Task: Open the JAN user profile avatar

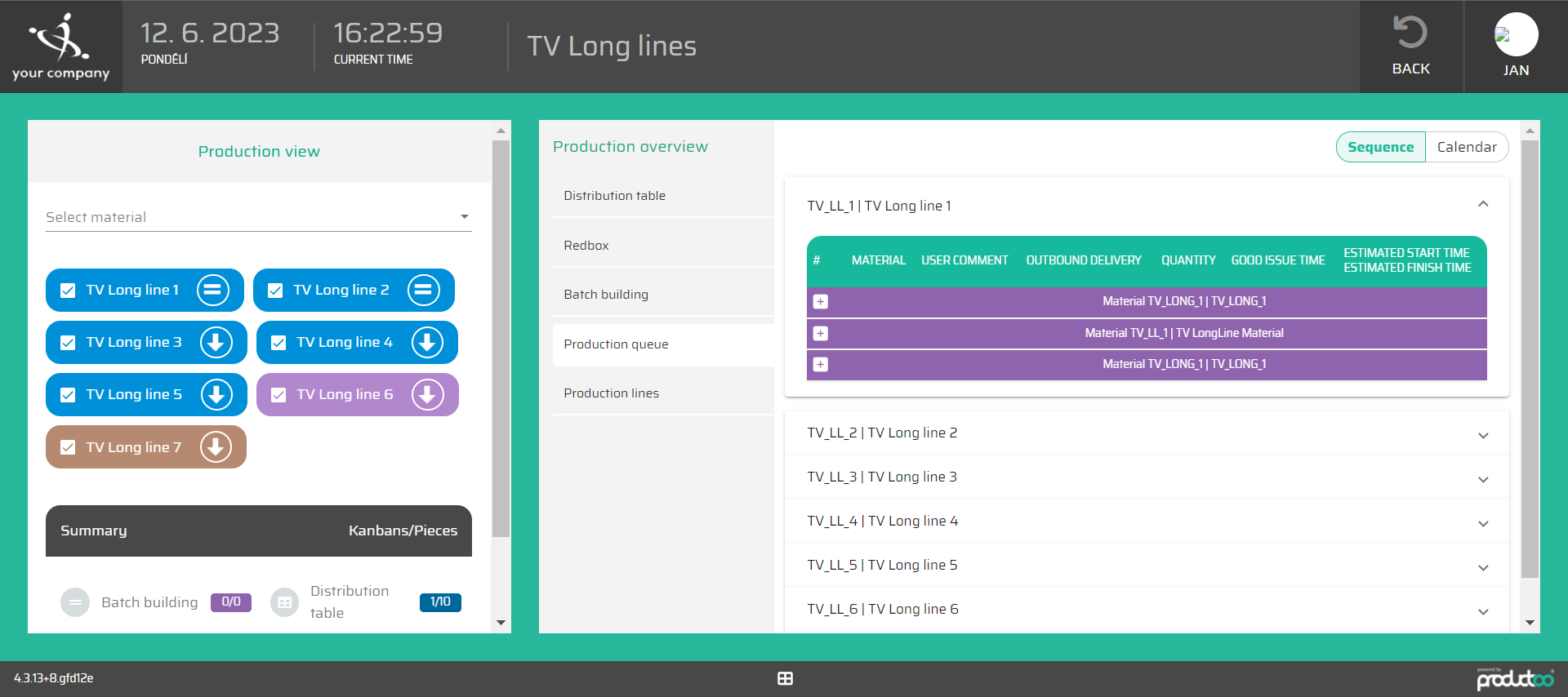Action: 1516,35
